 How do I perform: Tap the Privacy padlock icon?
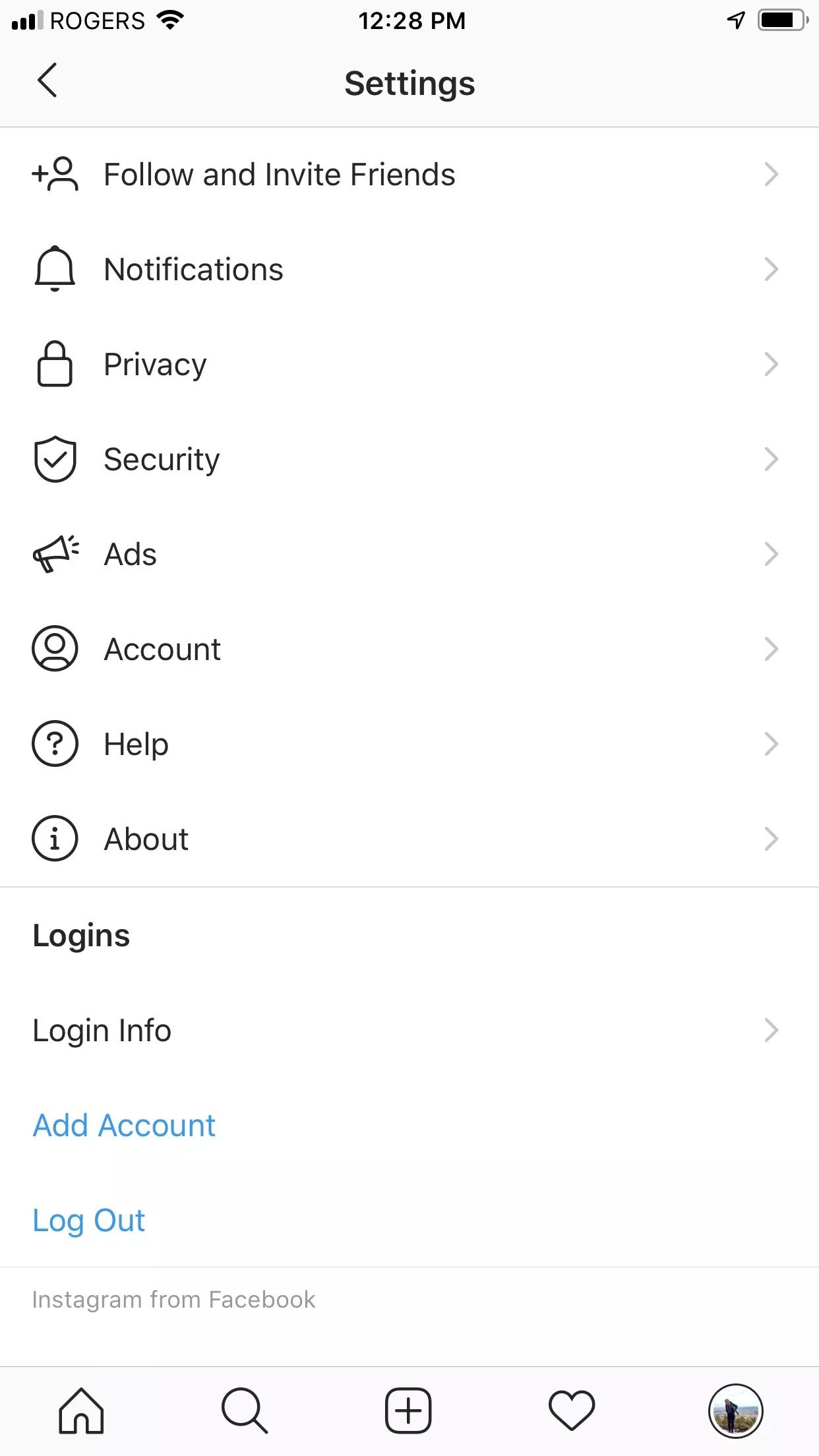pos(55,364)
